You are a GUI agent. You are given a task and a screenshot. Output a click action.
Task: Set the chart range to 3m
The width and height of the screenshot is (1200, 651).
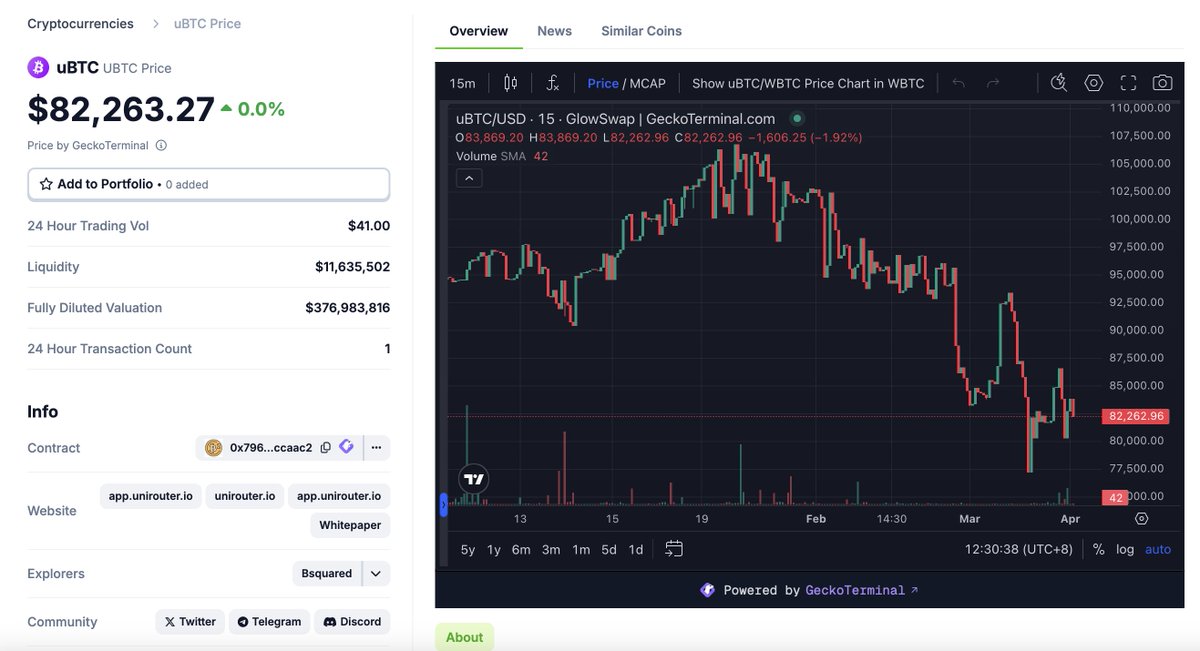pyautogui.click(x=551, y=549)
